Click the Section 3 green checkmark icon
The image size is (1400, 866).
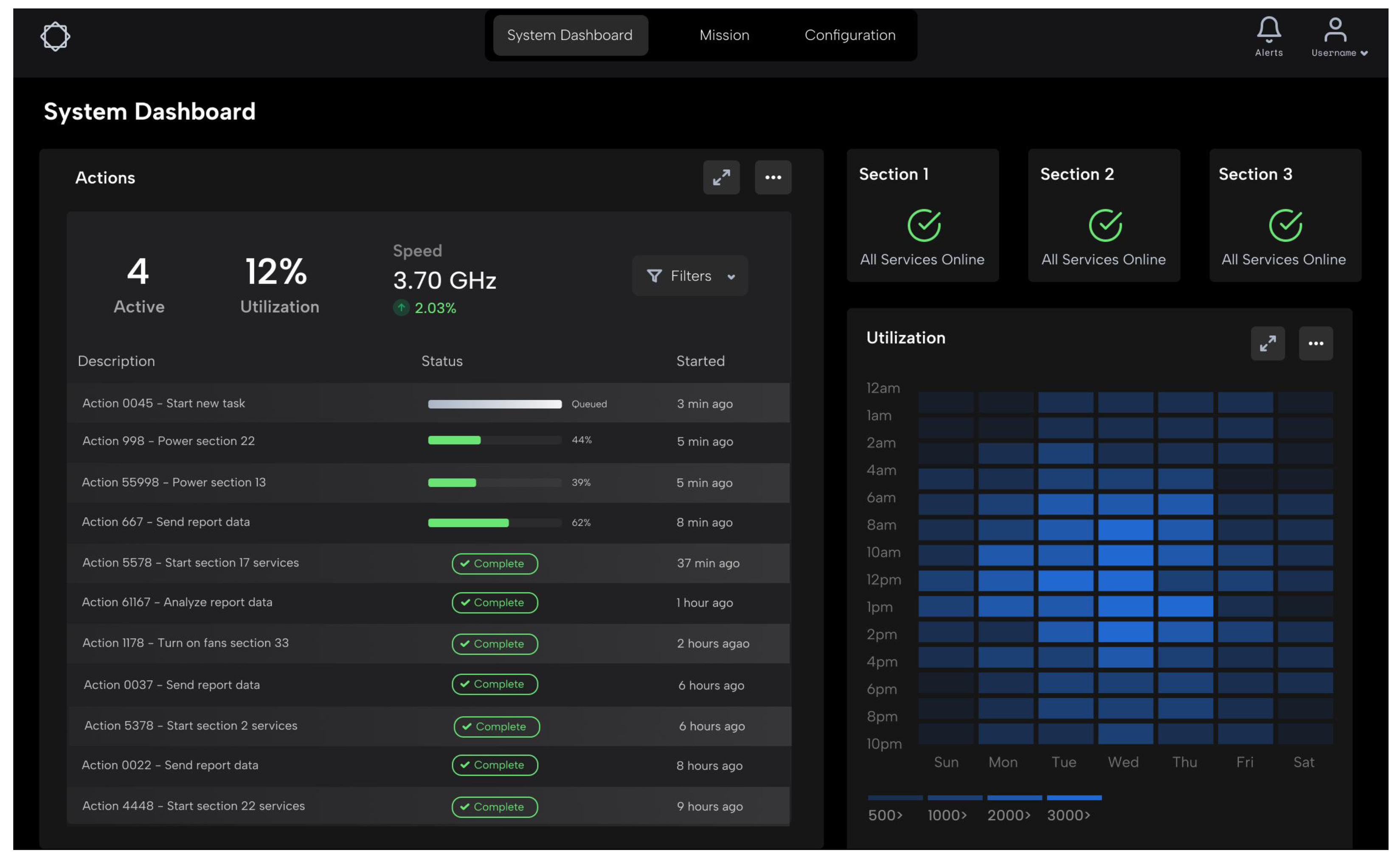point(1285,225)
